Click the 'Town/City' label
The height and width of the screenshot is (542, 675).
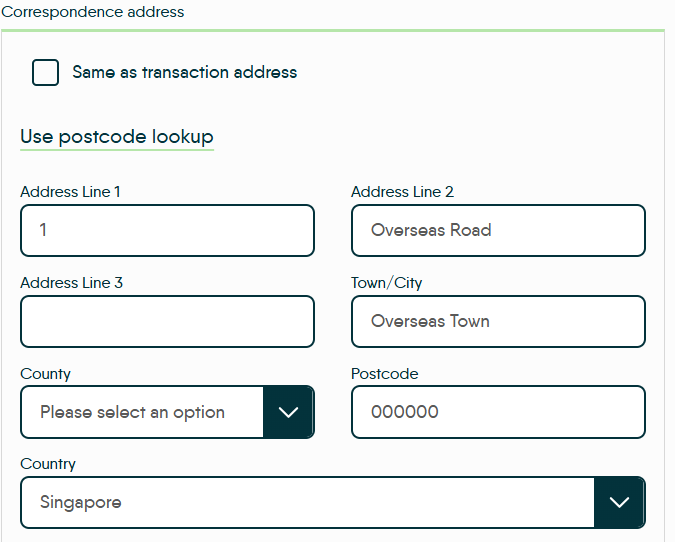(x=386, y=283)
